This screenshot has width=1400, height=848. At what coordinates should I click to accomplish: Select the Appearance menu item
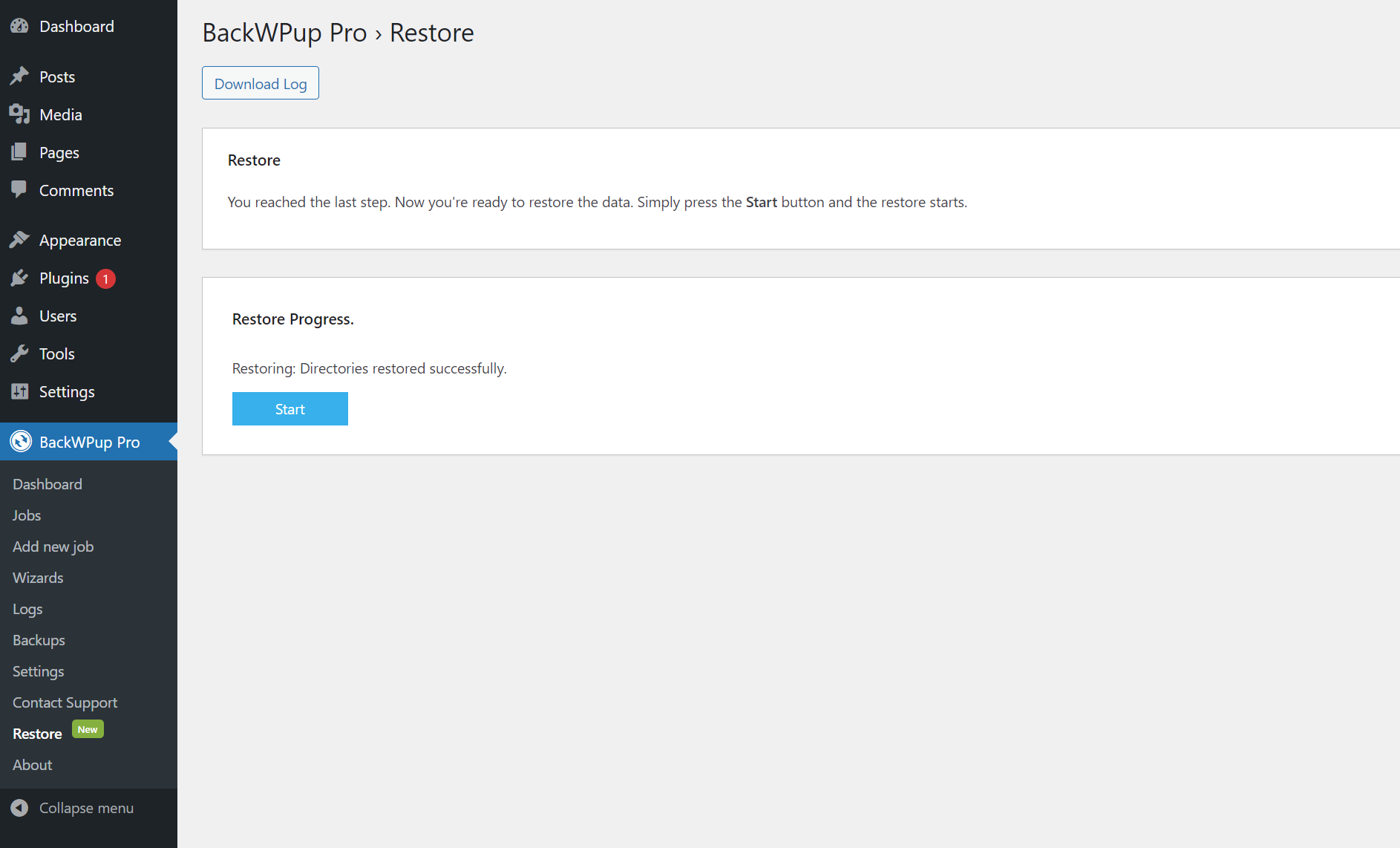point(89,240)
